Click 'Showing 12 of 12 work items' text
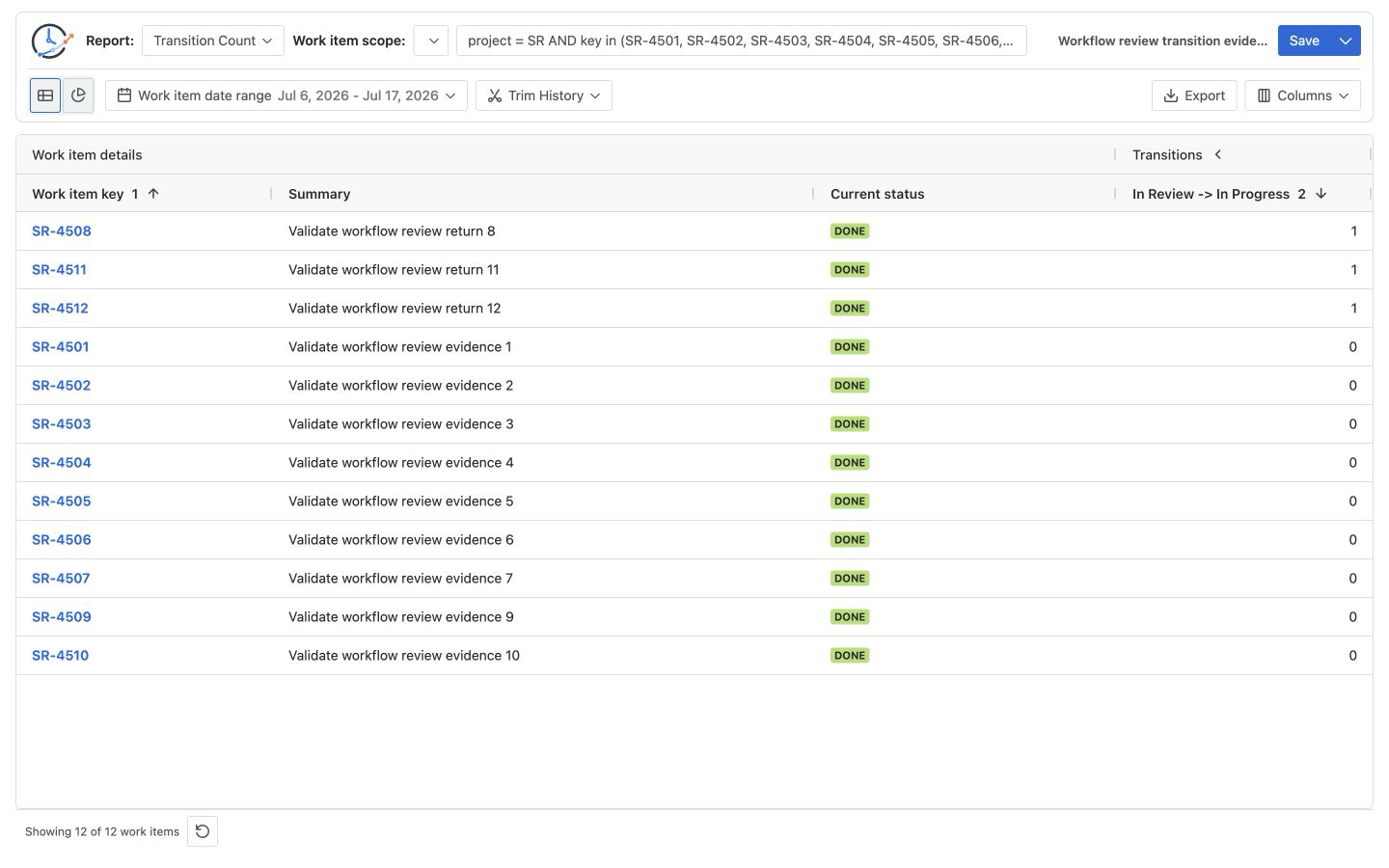The height and width of the screenshot is (868, 1389). [102, 831]
